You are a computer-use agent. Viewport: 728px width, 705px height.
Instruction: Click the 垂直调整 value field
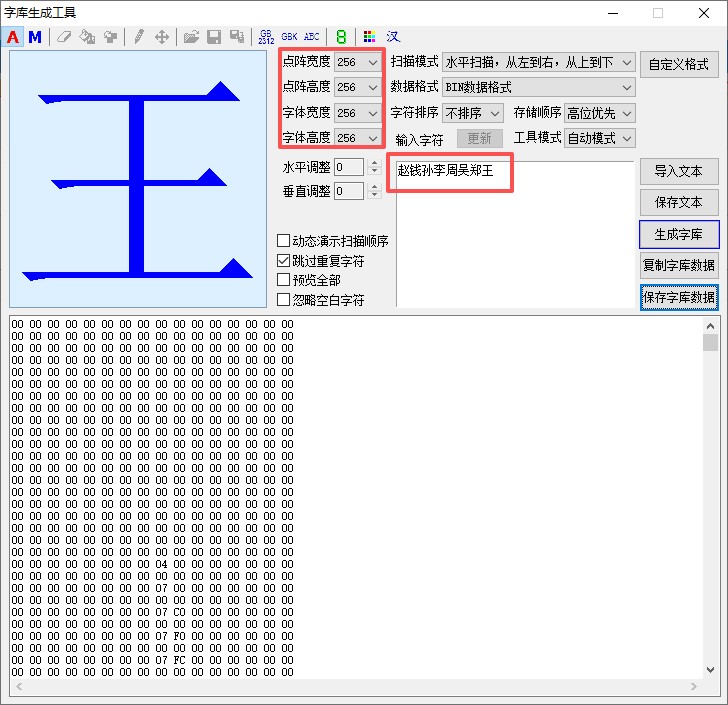(x=349, y=191)
